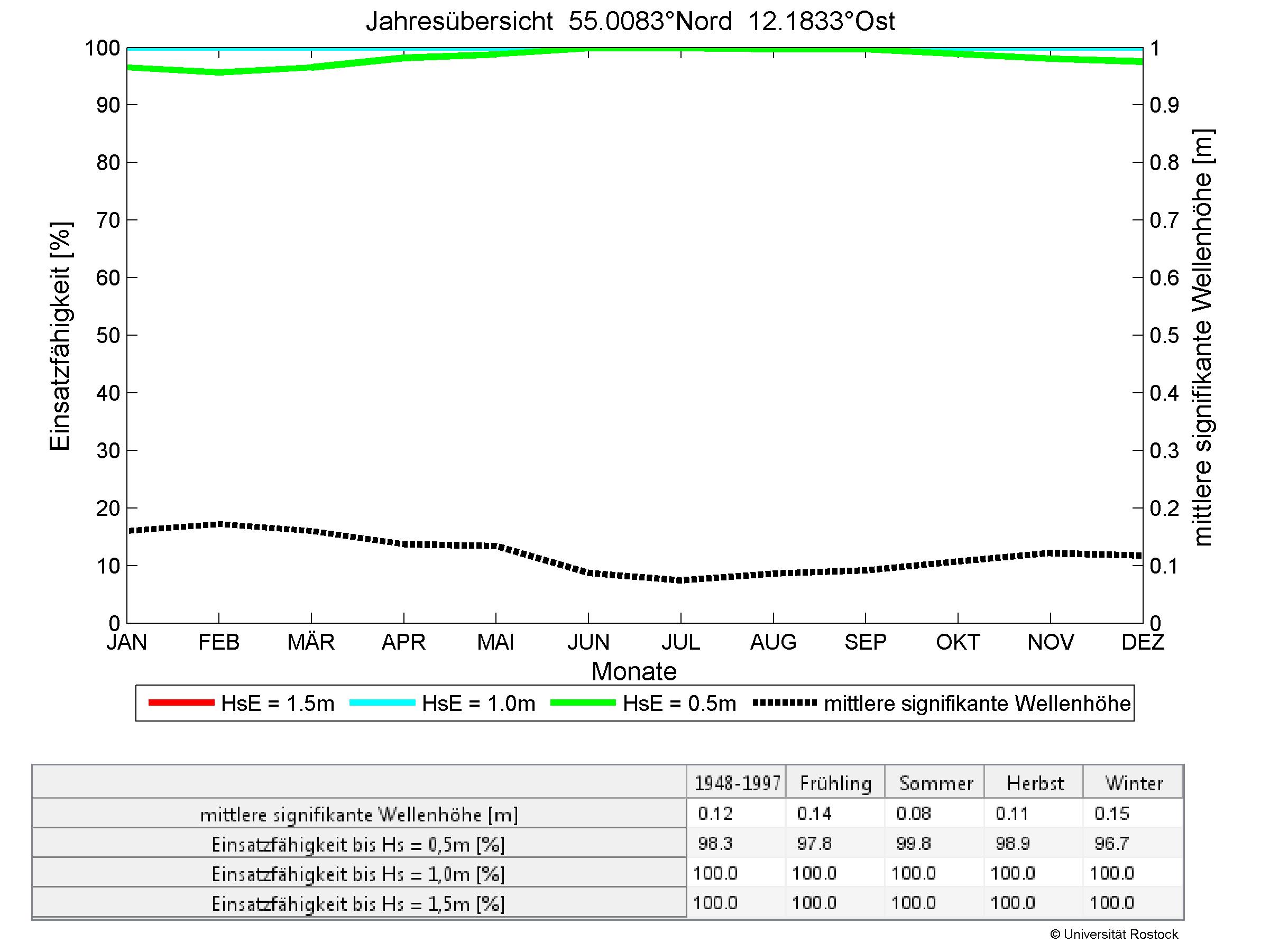The height and width of the screenshot is (952, 1270).
Task: Click the 0.08 Sommer wave height cell
Action: click(914, 814)
